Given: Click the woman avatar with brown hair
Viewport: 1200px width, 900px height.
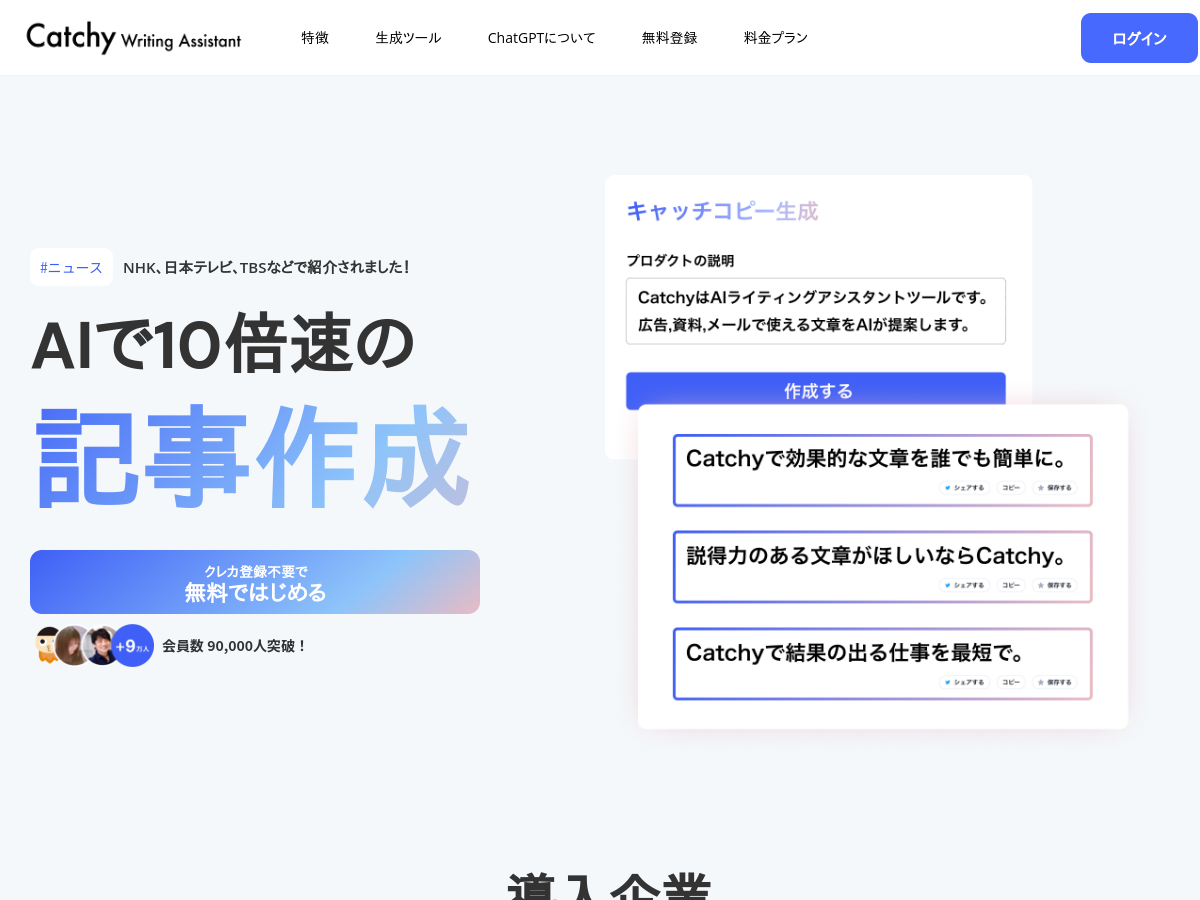Looking at the screenshot, I should pyautogui.click(x=74, y=646).
